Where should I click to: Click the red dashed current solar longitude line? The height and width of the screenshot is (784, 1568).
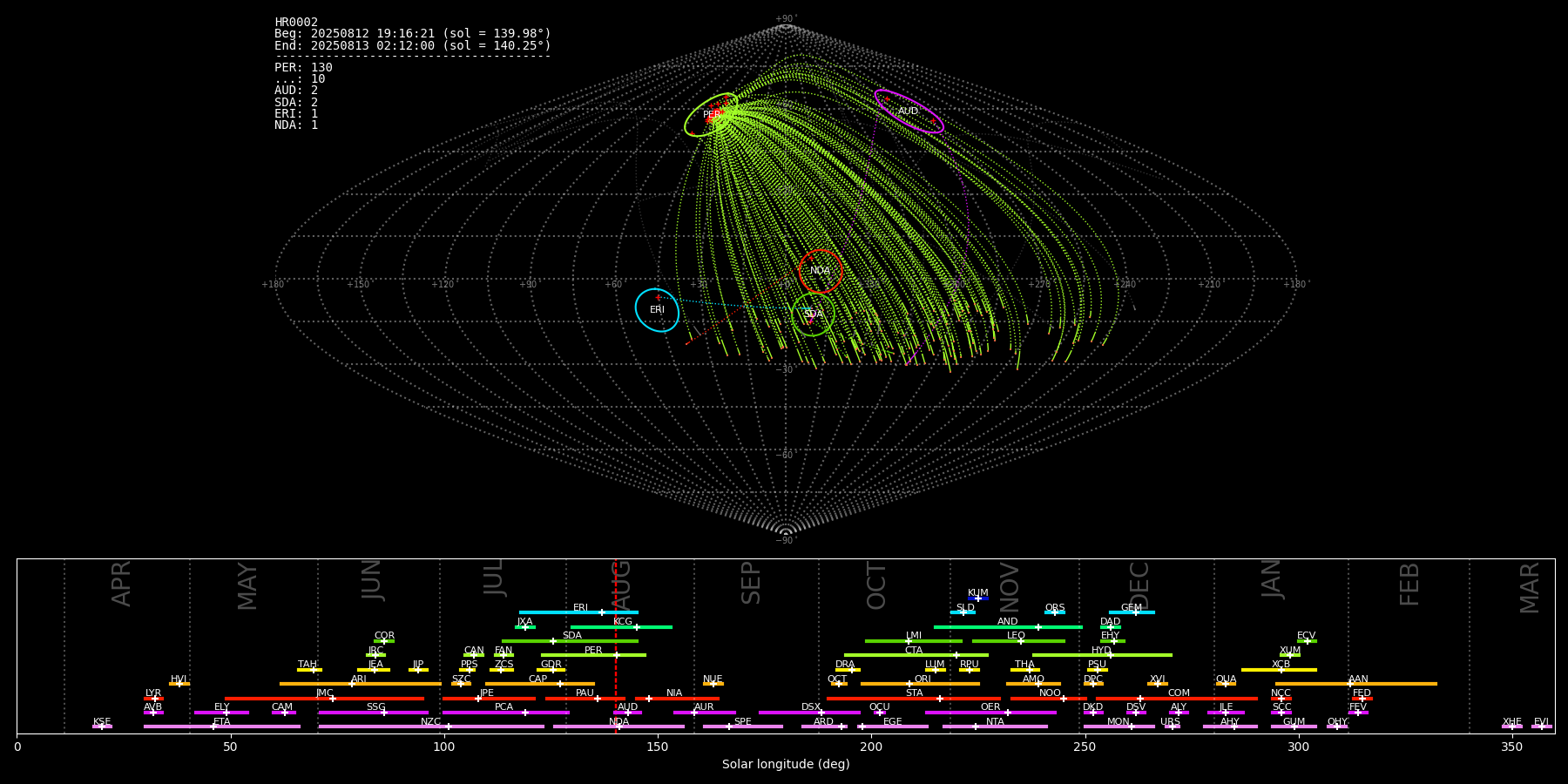[616, 645]
